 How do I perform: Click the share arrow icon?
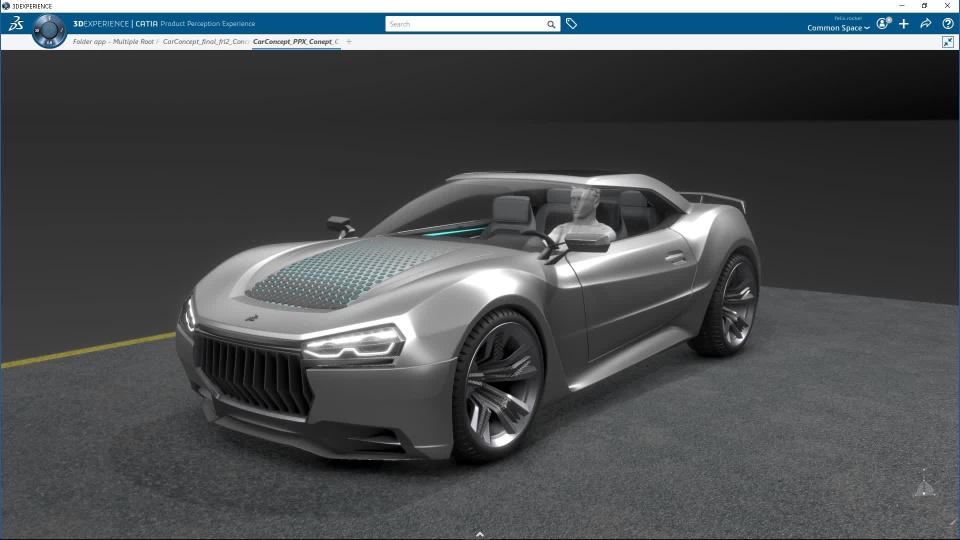(926, 23)
